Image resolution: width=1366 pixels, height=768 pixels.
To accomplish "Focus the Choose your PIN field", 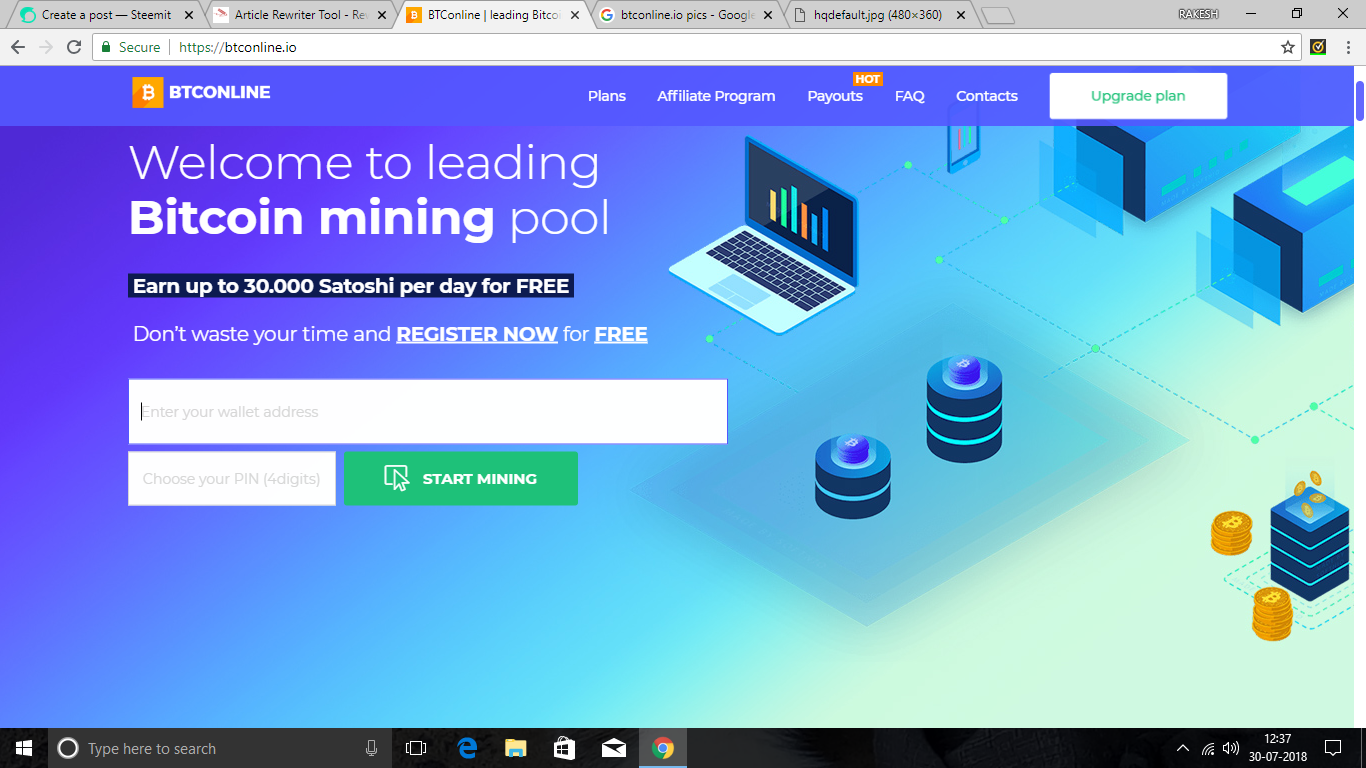I will (x=232, y=478).
